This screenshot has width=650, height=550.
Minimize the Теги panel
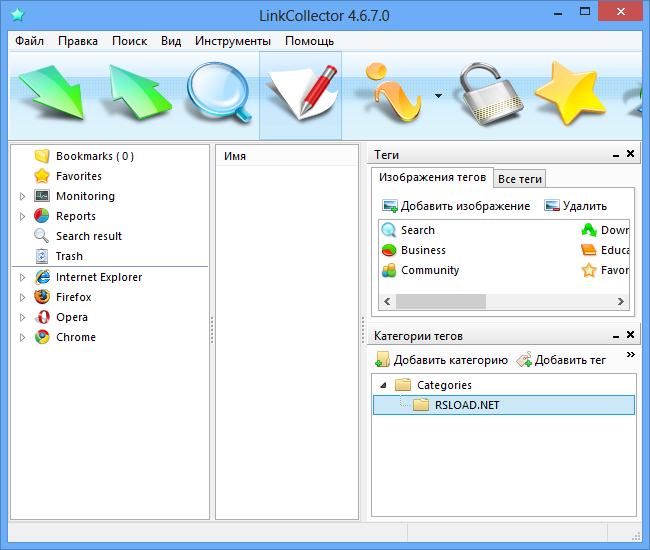(x=616, y=155)
